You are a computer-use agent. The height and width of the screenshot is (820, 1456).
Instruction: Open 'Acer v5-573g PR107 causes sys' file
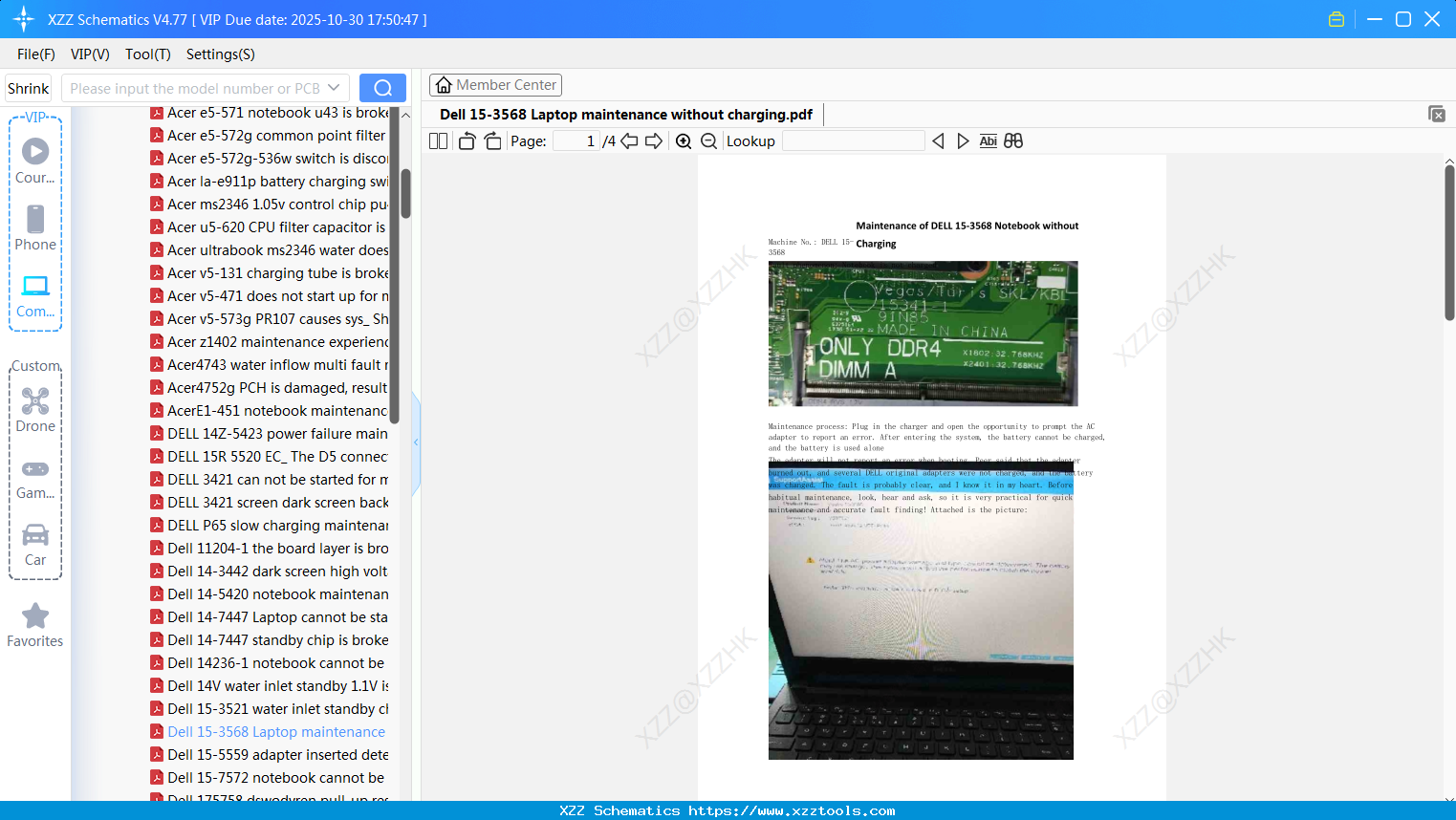pos(270,319)
